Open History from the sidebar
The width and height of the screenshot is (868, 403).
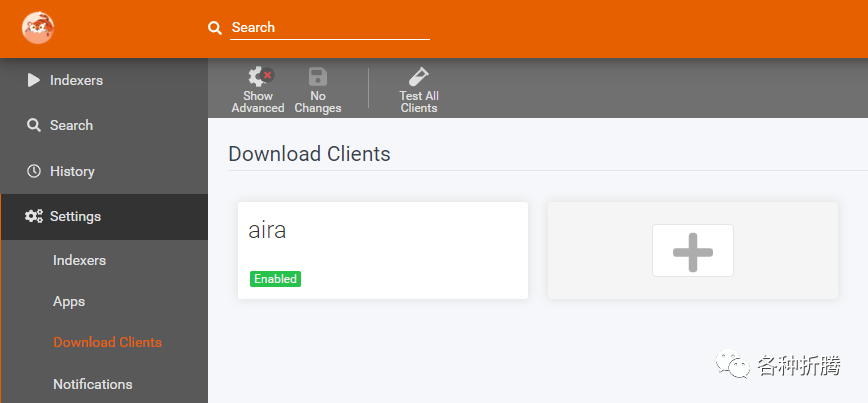point(104,171)
